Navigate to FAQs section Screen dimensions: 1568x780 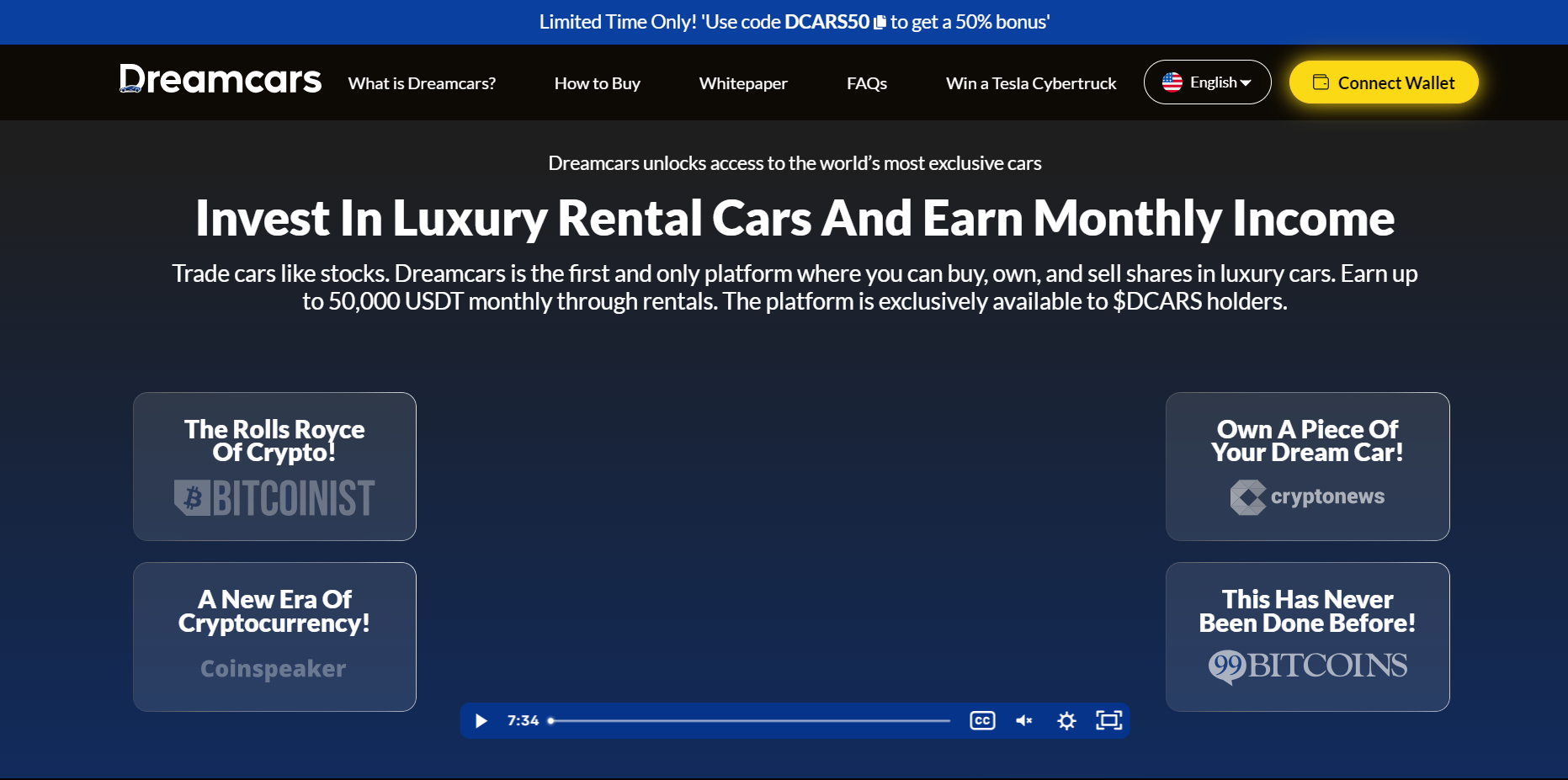point(866,83)
